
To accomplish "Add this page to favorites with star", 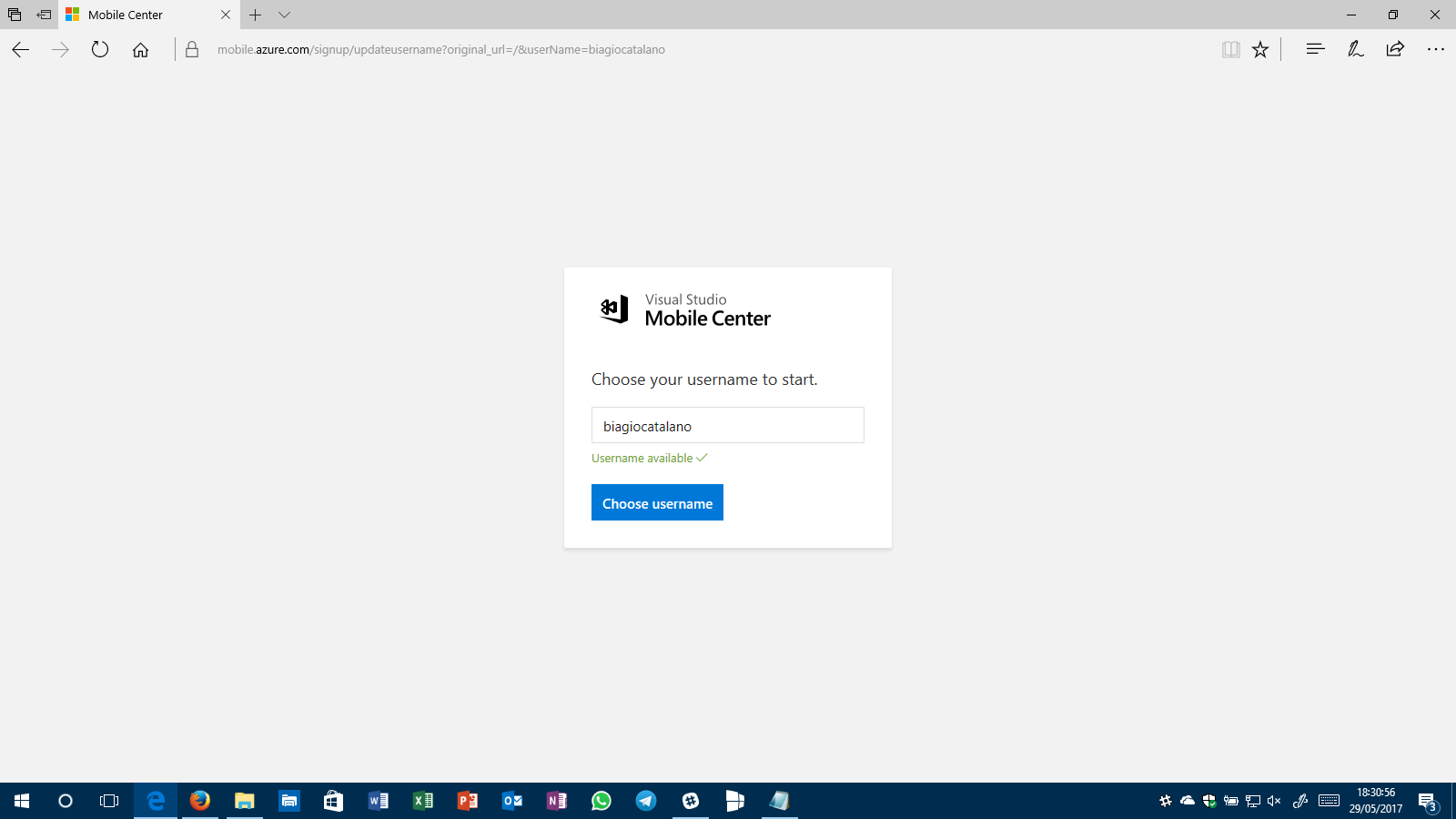I will point(1260,50).
